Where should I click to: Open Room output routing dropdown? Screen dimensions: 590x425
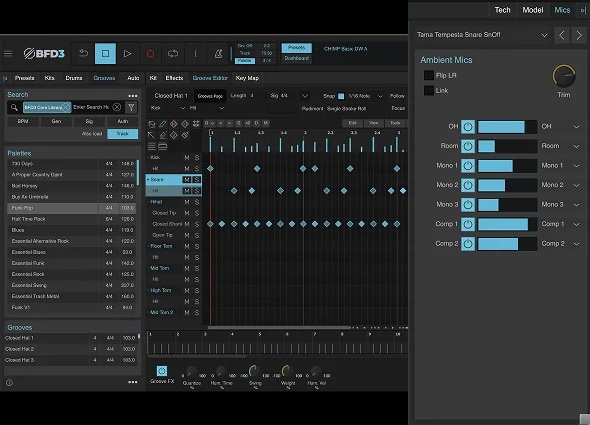point(576,146)
